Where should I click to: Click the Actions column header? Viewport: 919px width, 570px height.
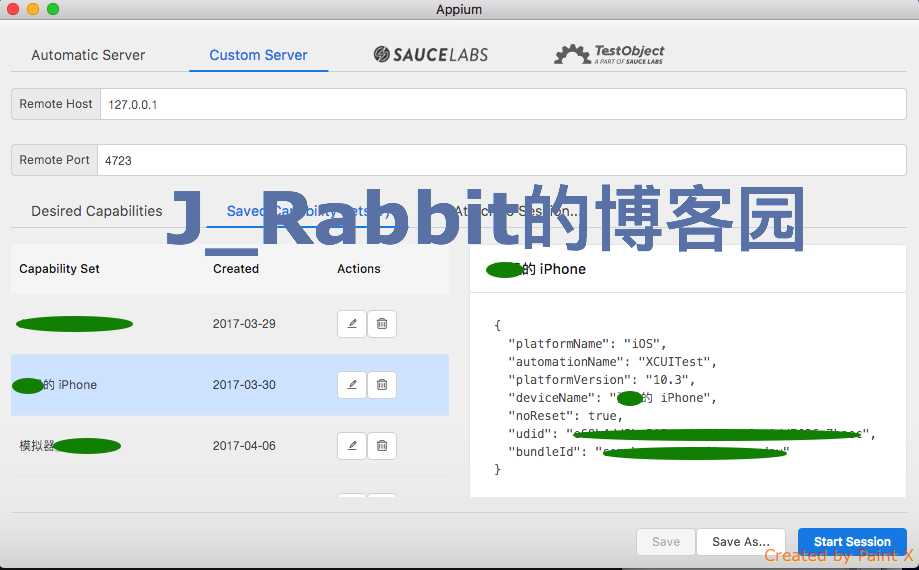coord(359,269)
